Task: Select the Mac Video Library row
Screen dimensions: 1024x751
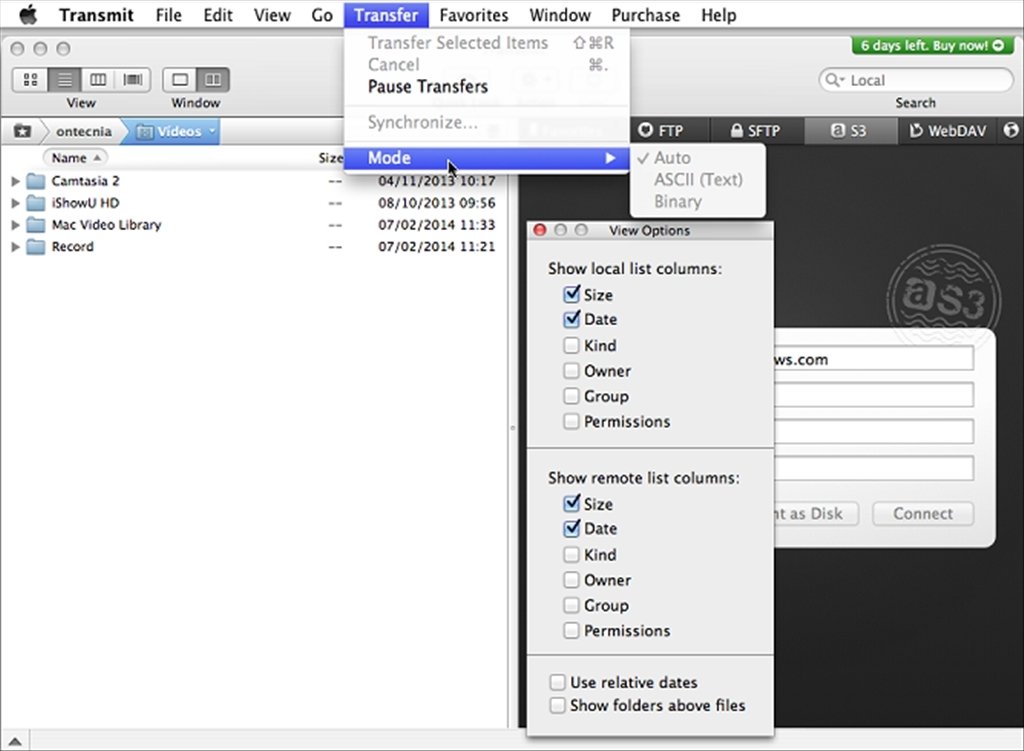Action: point(253,225)
